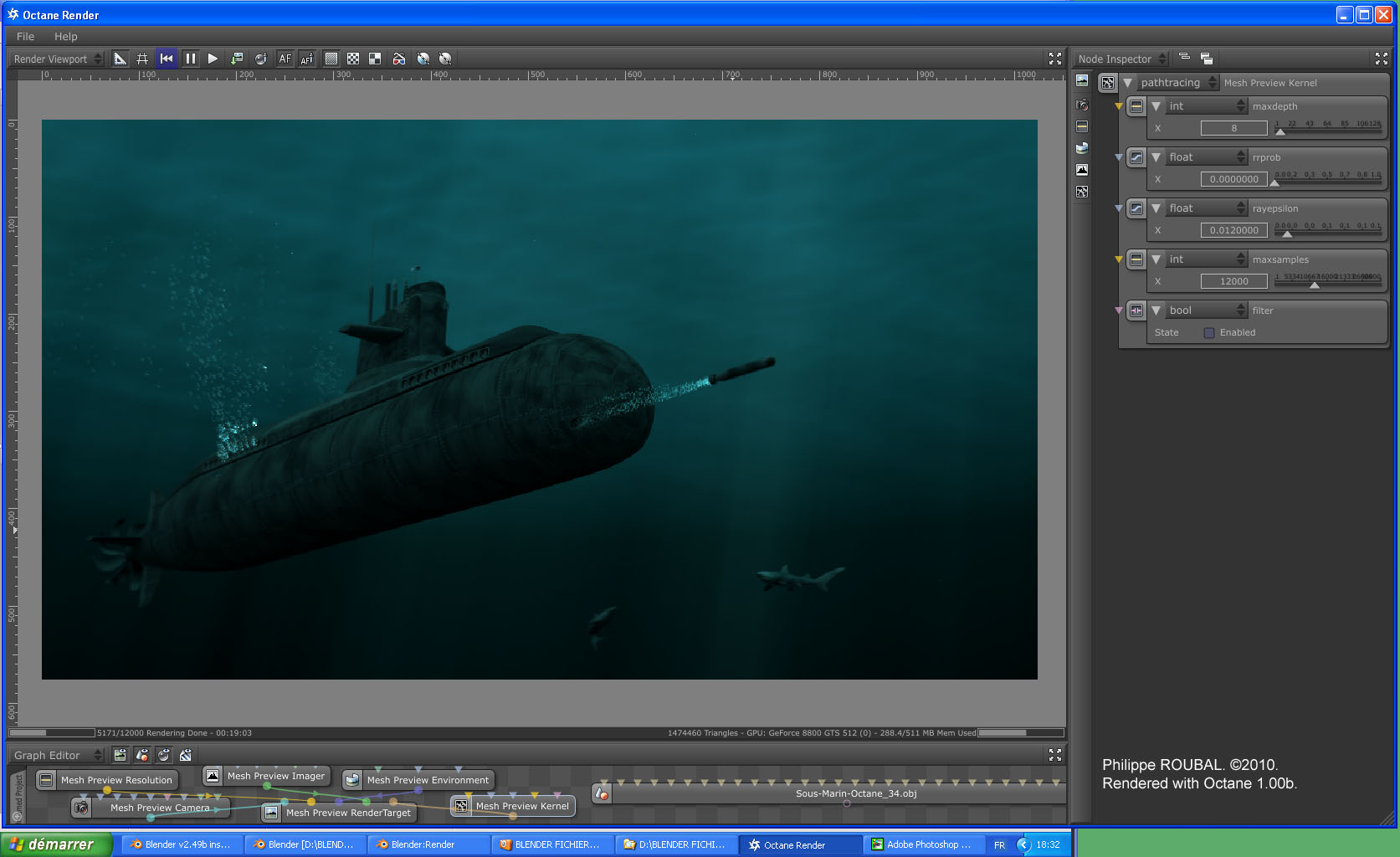The image size is (1400, 857).
Task: Pause the render with the pause button
Action: pyautogui.click(x=190, y=59)
